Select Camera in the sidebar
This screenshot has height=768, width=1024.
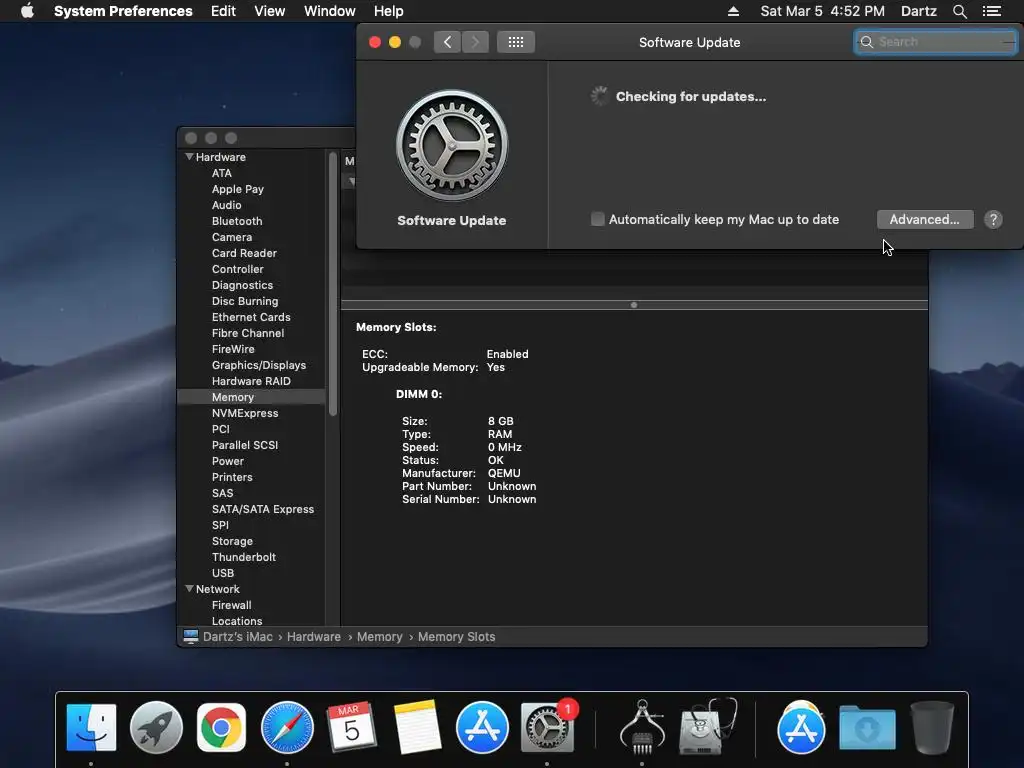232,237
